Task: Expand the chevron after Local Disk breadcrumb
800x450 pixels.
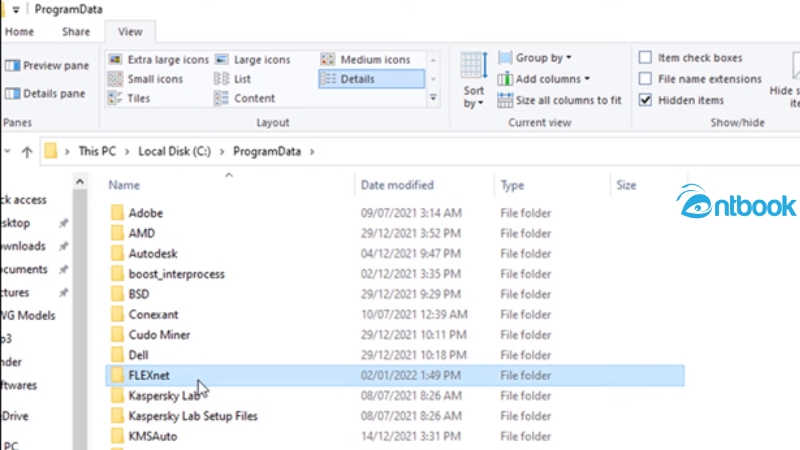Action: [x=222, y=152]
